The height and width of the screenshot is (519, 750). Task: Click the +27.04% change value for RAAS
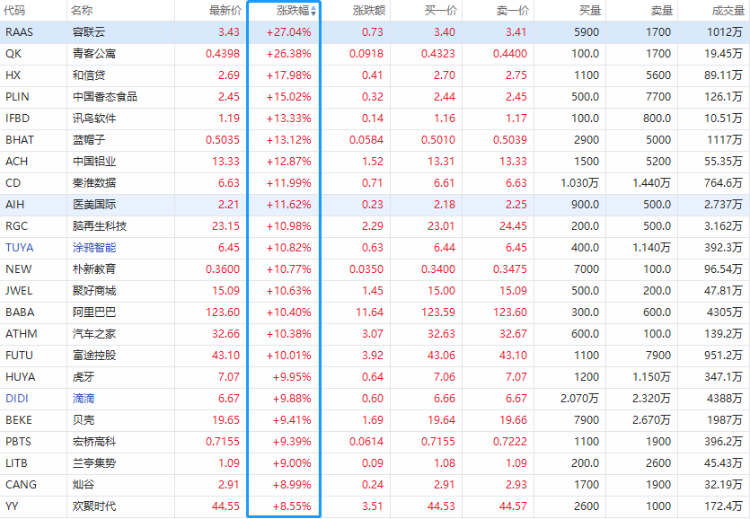[288, 32]
